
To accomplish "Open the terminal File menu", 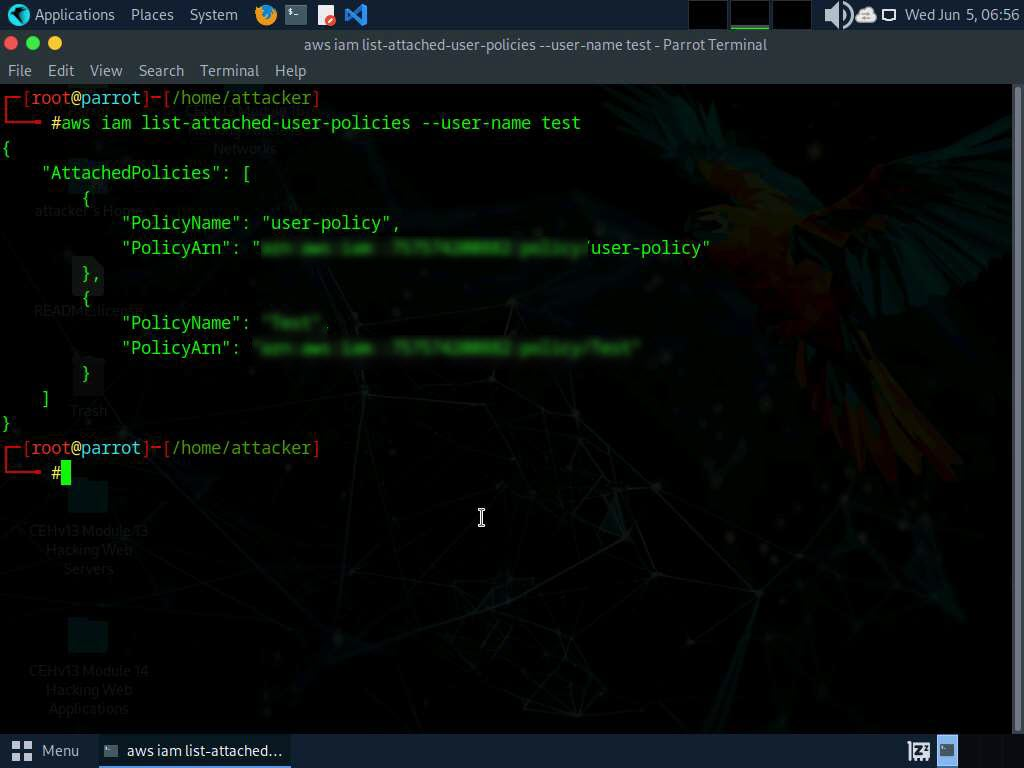I will click(20, 71).
